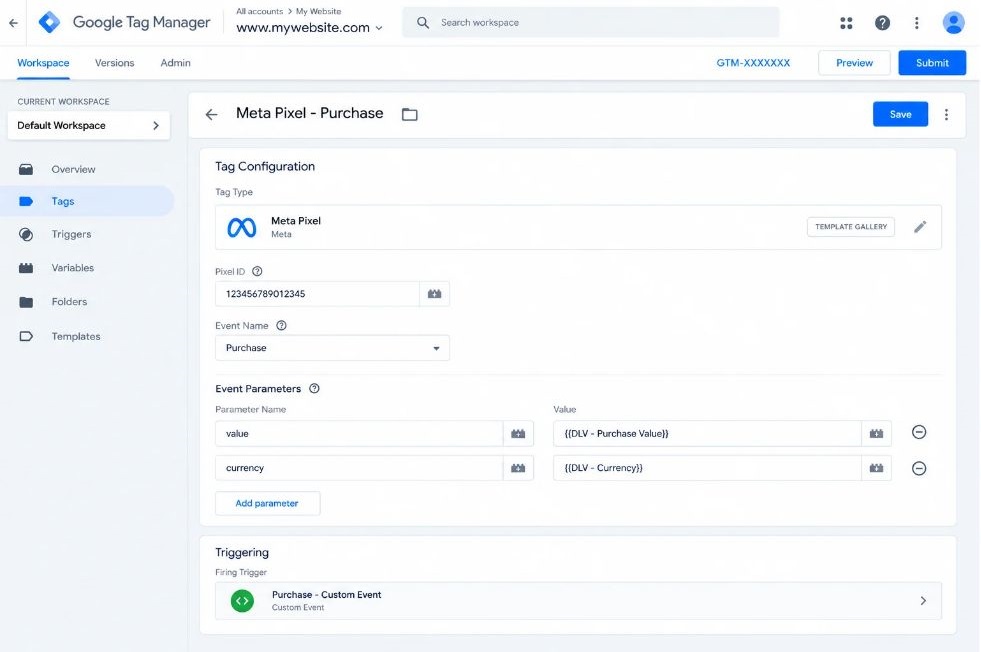Click the 'value' parameter name field
This screenshot has height=652, width=981.
tap(359, 434)
